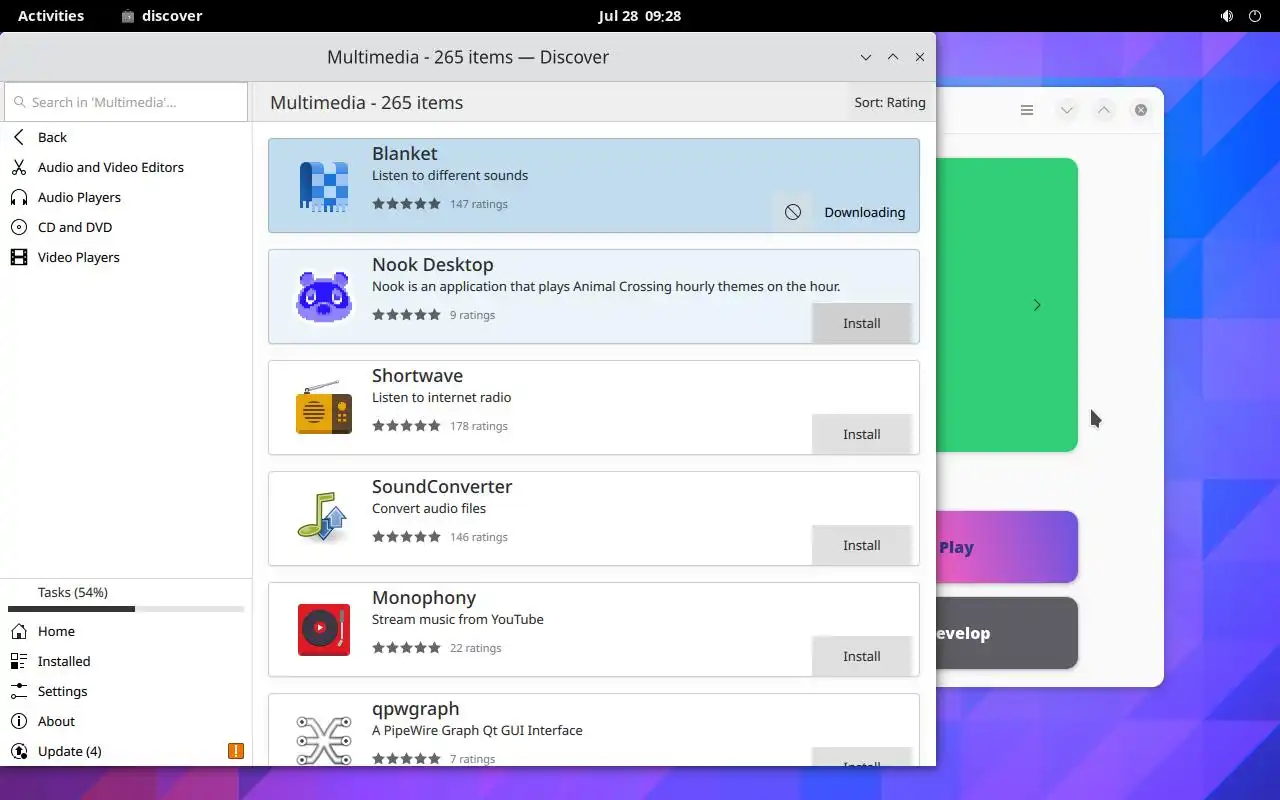Click Nook Desktop's 9 ratings stars
1280x800 pixels.
tap(406, 315)
